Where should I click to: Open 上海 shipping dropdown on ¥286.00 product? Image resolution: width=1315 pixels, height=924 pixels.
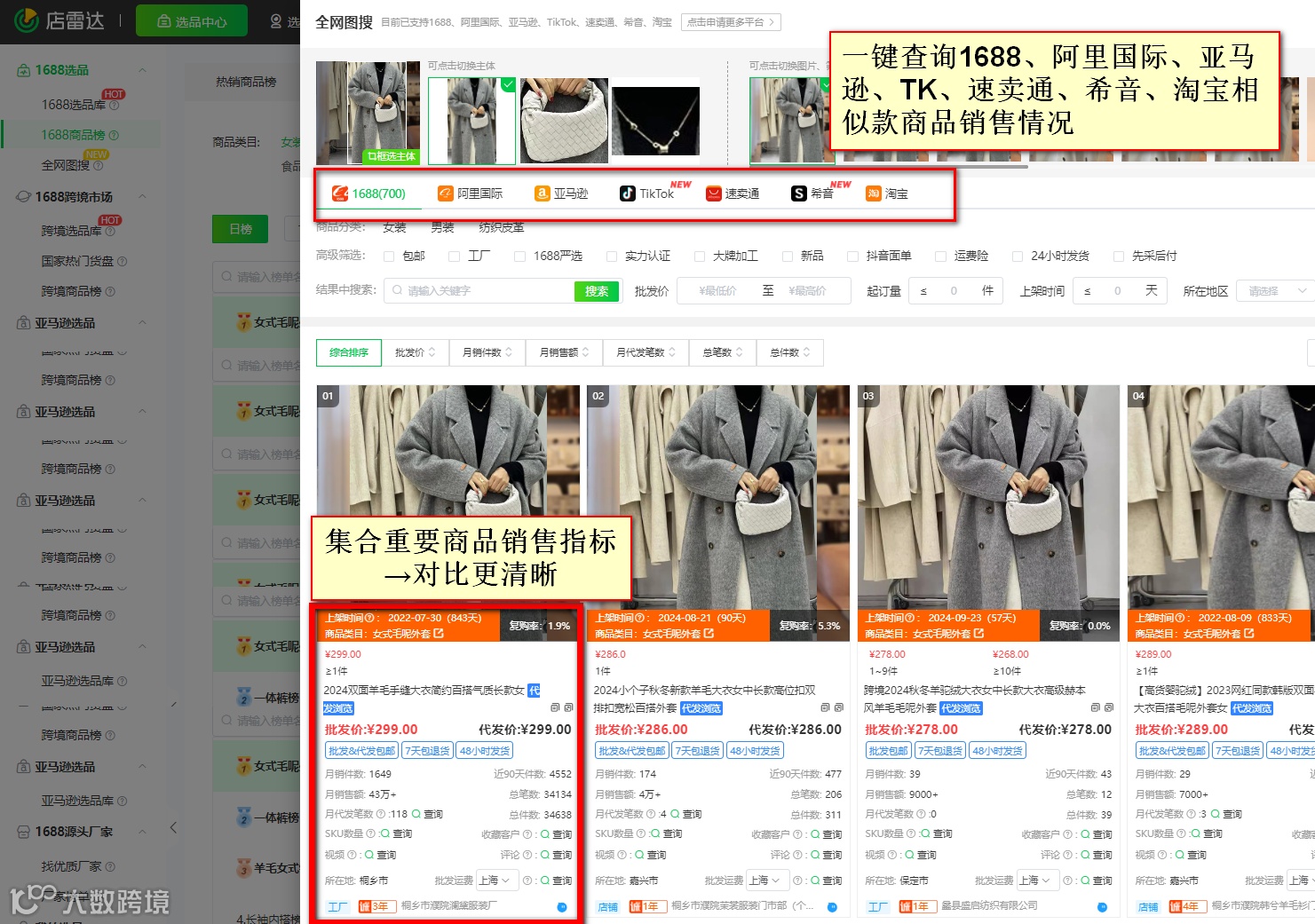pos(766,881)
